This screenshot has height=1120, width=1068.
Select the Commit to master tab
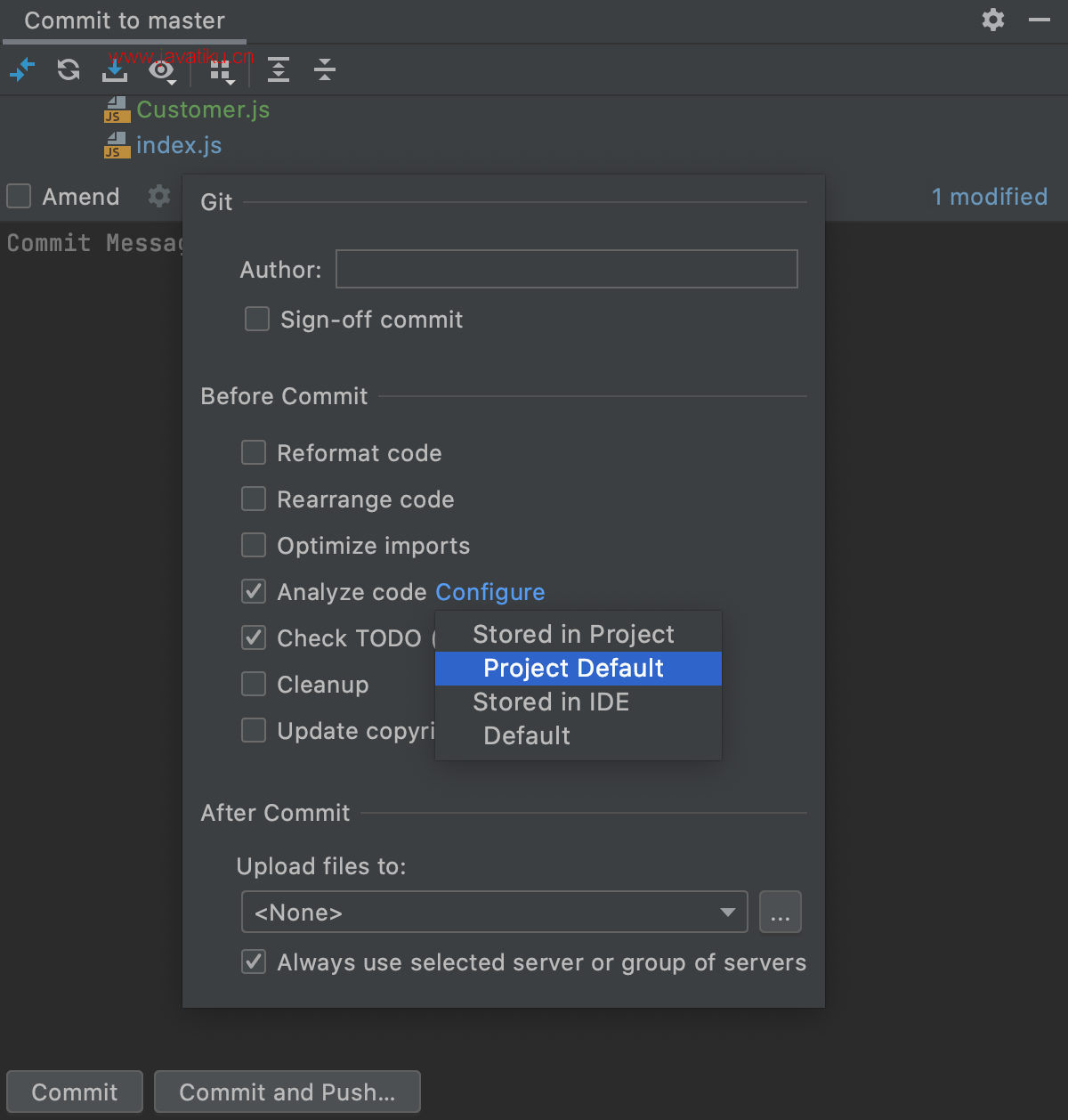coord(125,20)
